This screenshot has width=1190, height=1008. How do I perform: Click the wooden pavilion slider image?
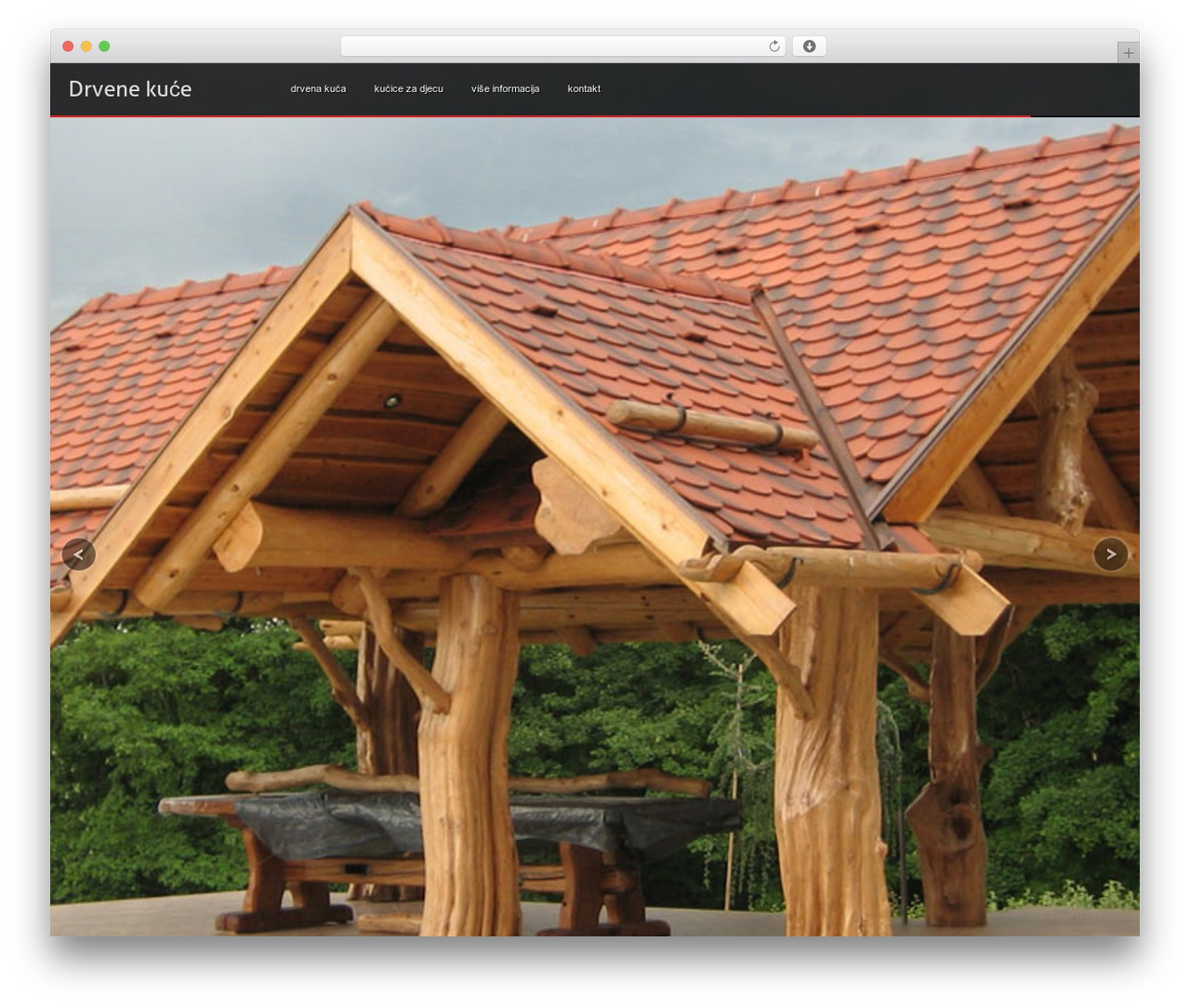(x=595, y=526)
